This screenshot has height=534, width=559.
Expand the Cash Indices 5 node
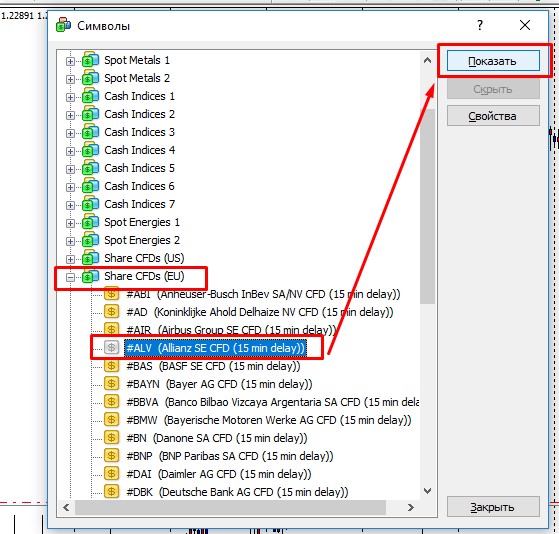click(x=70, y=169)
